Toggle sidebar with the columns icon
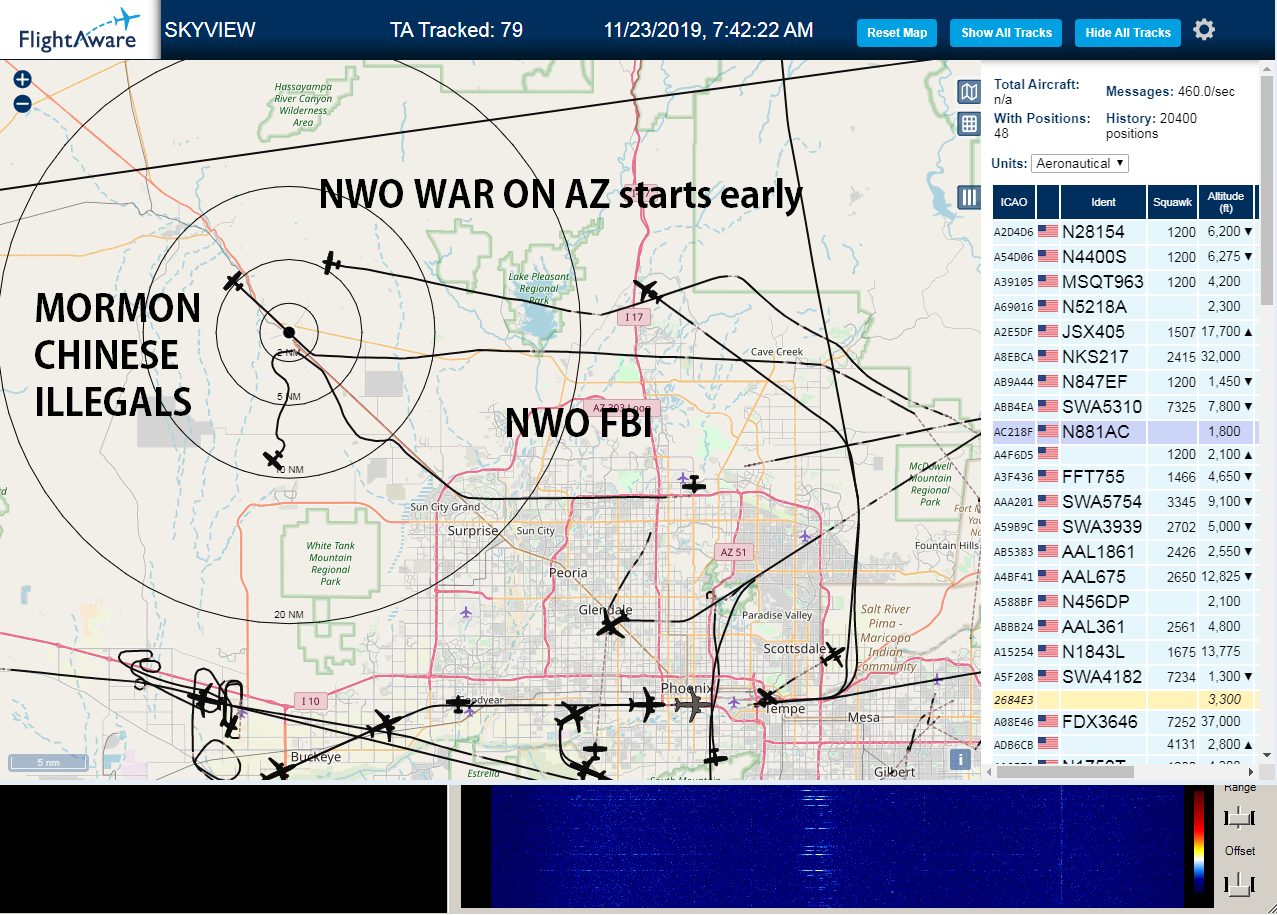 pos(968,197)
